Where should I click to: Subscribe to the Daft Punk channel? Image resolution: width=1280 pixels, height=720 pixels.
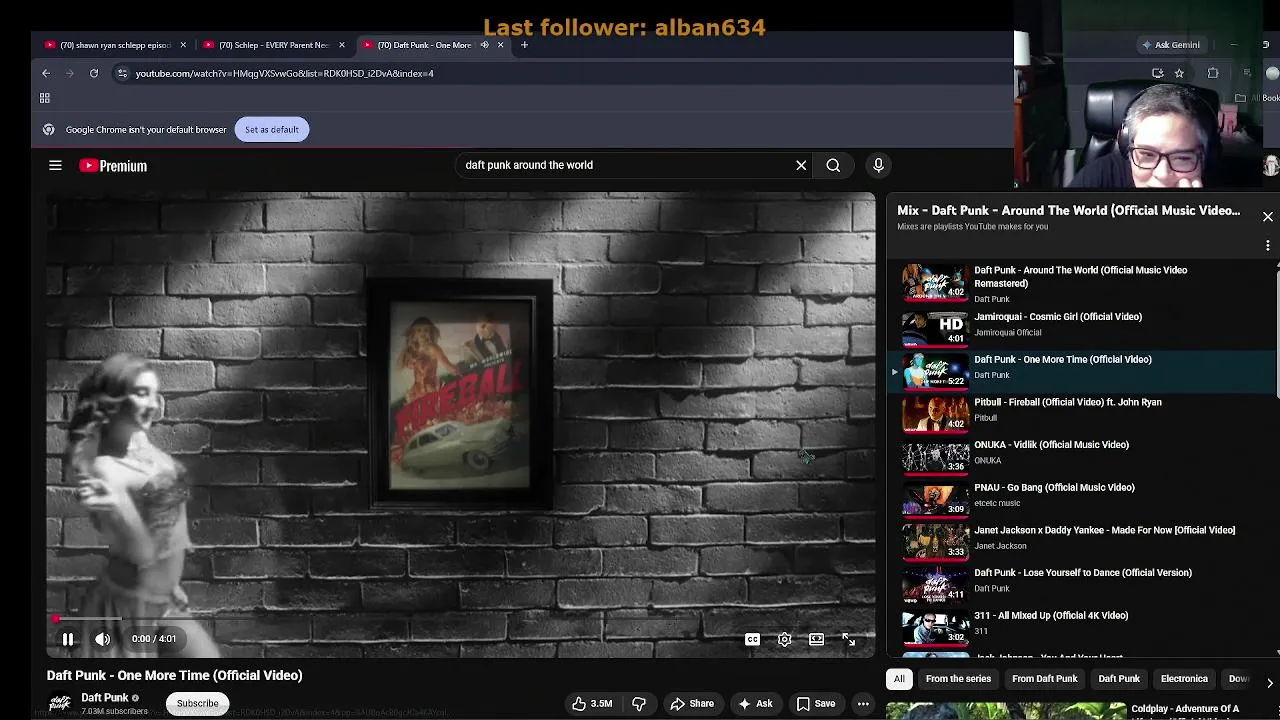tap(197, 703)
